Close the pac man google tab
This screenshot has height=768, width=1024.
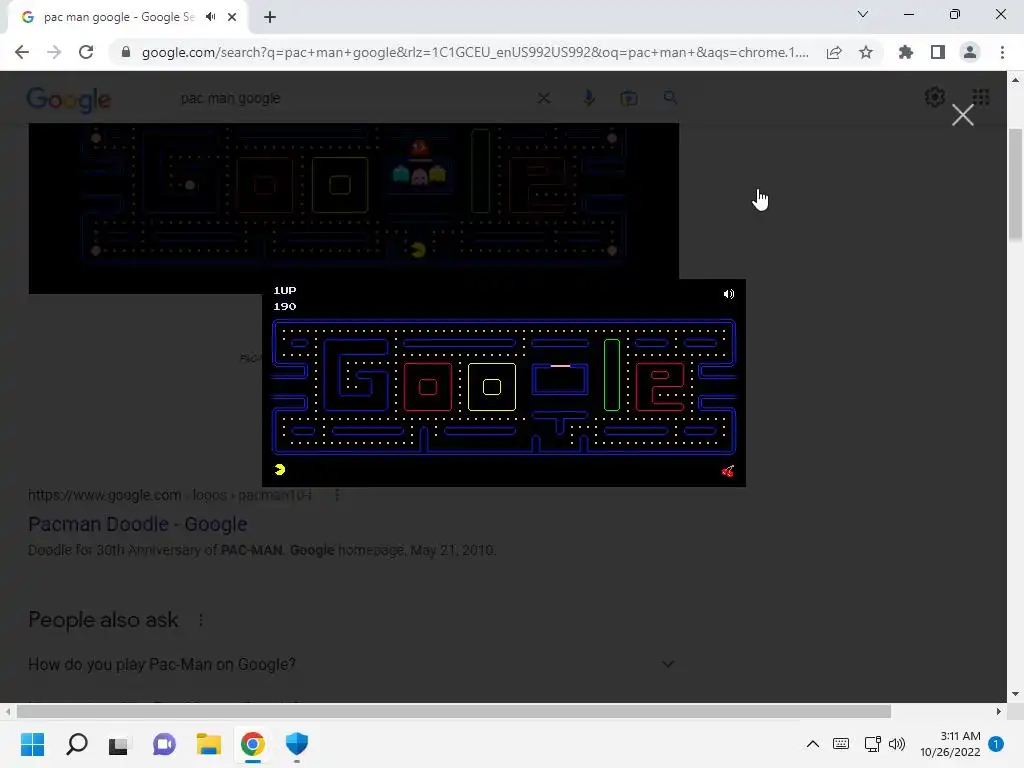pyautogui.click(x=232, y=17)
